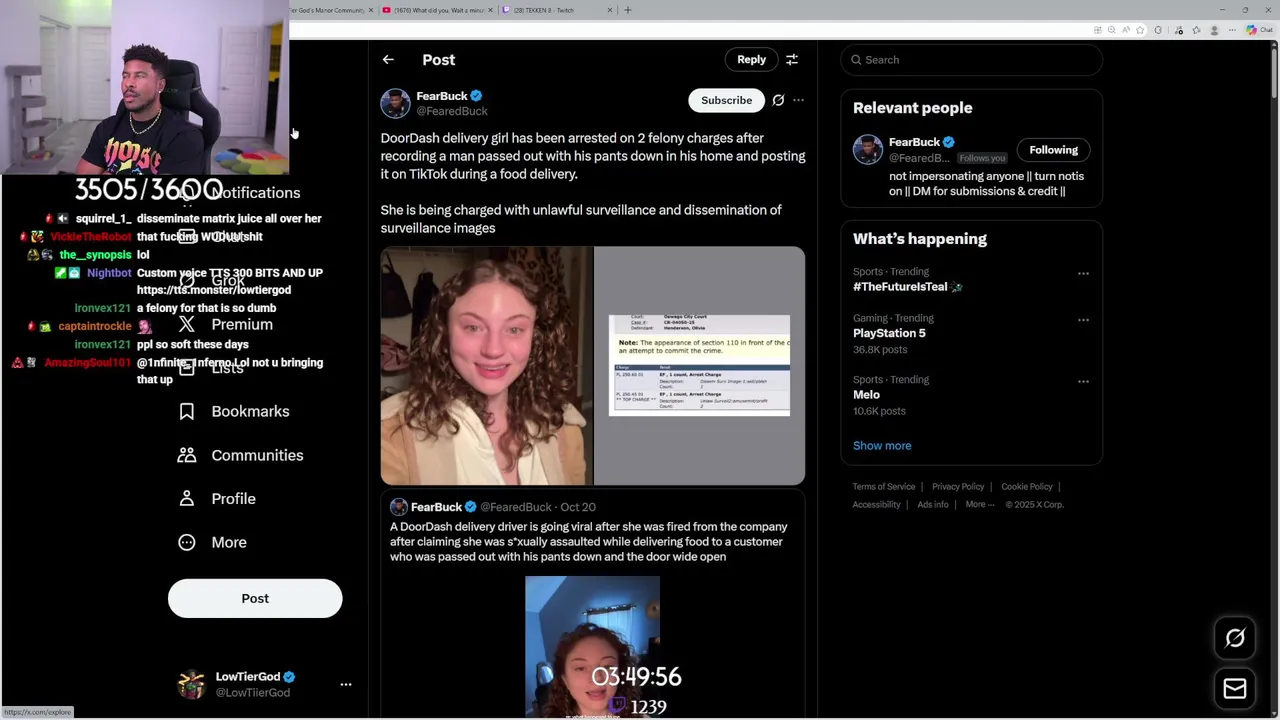Open Accessibility footer link
The height and width of the screenshot is (720, 1280).
877,505
